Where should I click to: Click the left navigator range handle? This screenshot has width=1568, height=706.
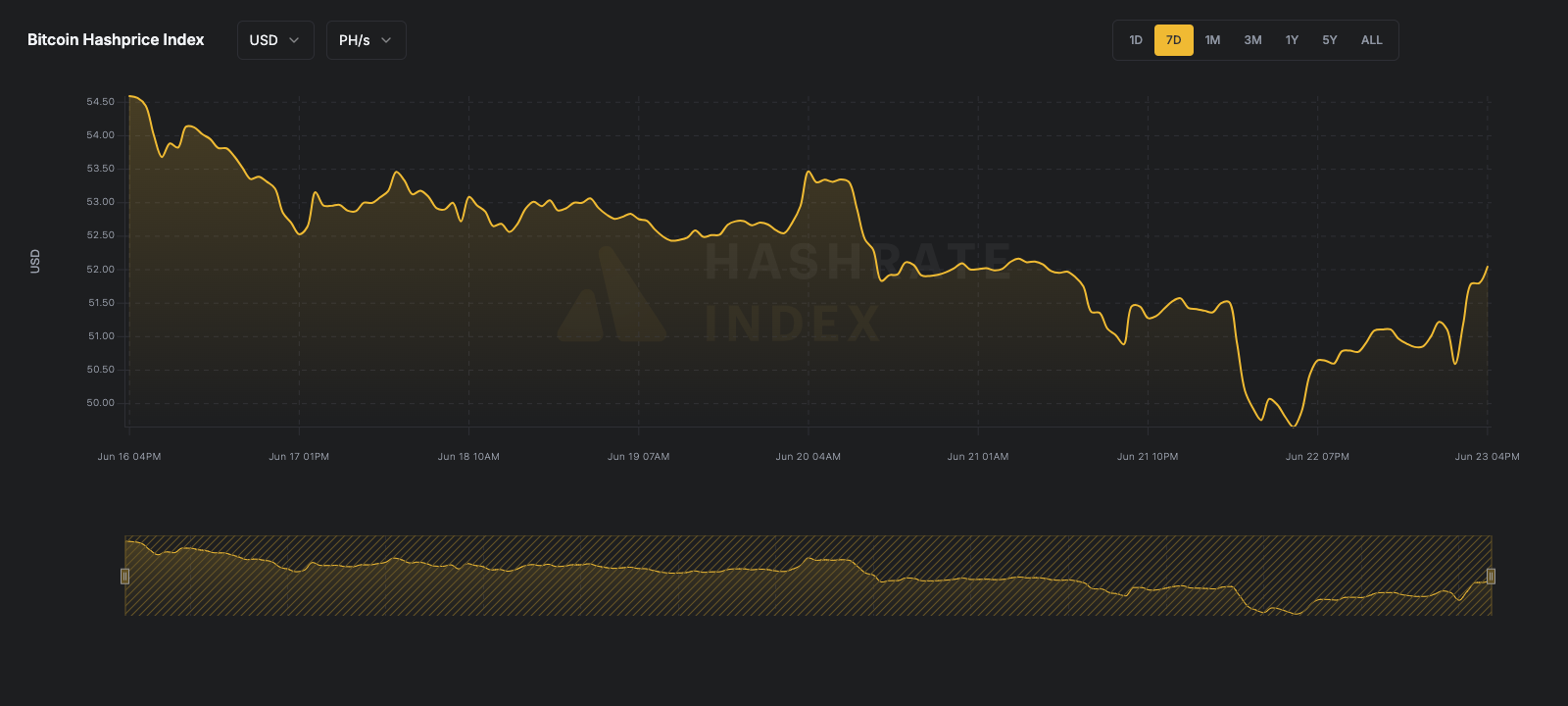(x=124, y=576)
